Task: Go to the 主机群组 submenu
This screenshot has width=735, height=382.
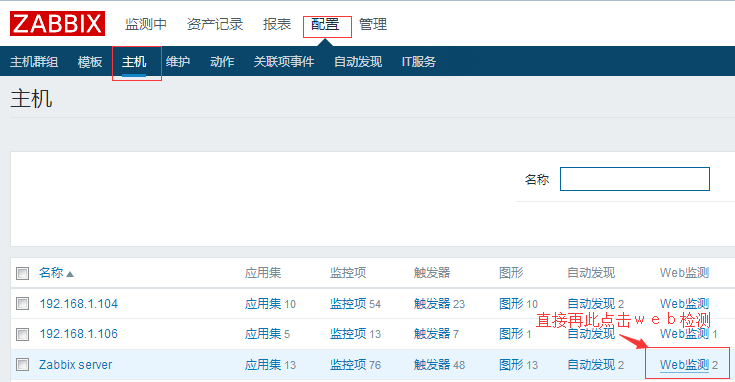Action: [34, 61]
